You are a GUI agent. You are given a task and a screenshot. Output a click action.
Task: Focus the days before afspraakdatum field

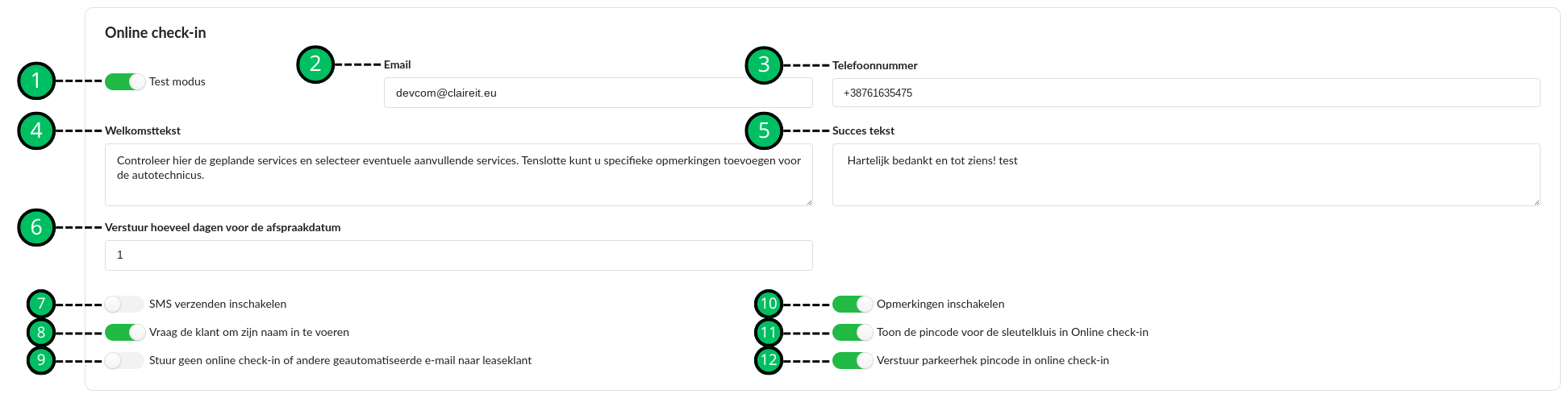coord(458,255)
